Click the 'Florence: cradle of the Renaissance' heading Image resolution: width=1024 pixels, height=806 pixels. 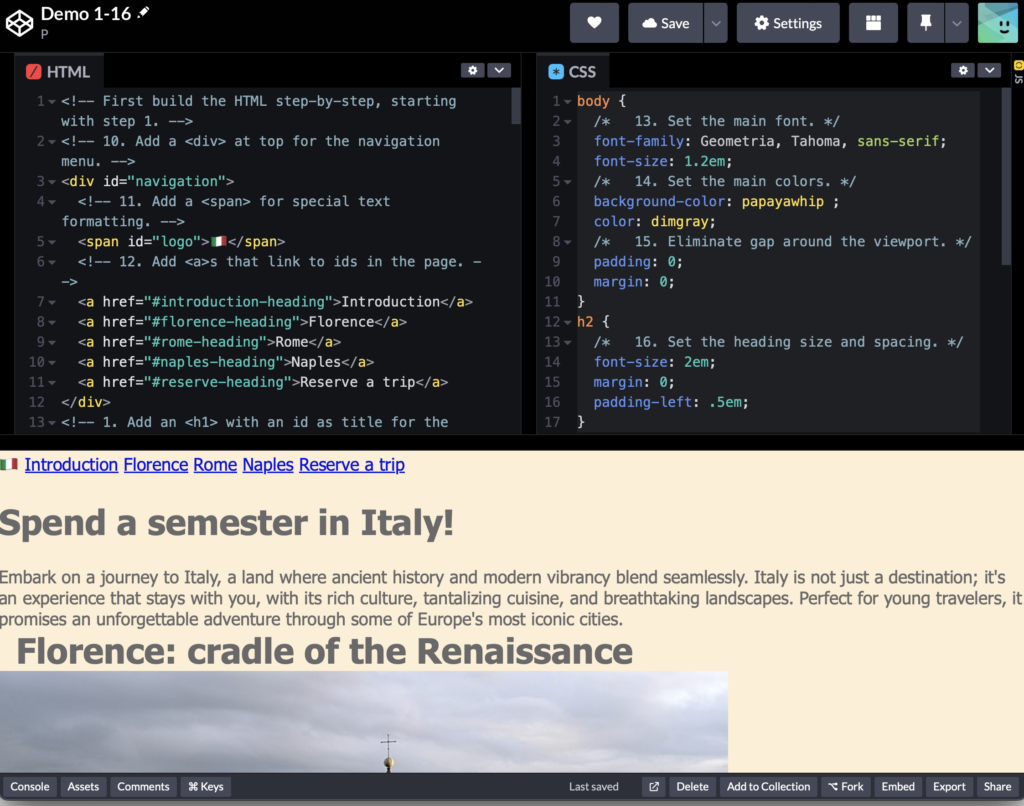point(324,651)
